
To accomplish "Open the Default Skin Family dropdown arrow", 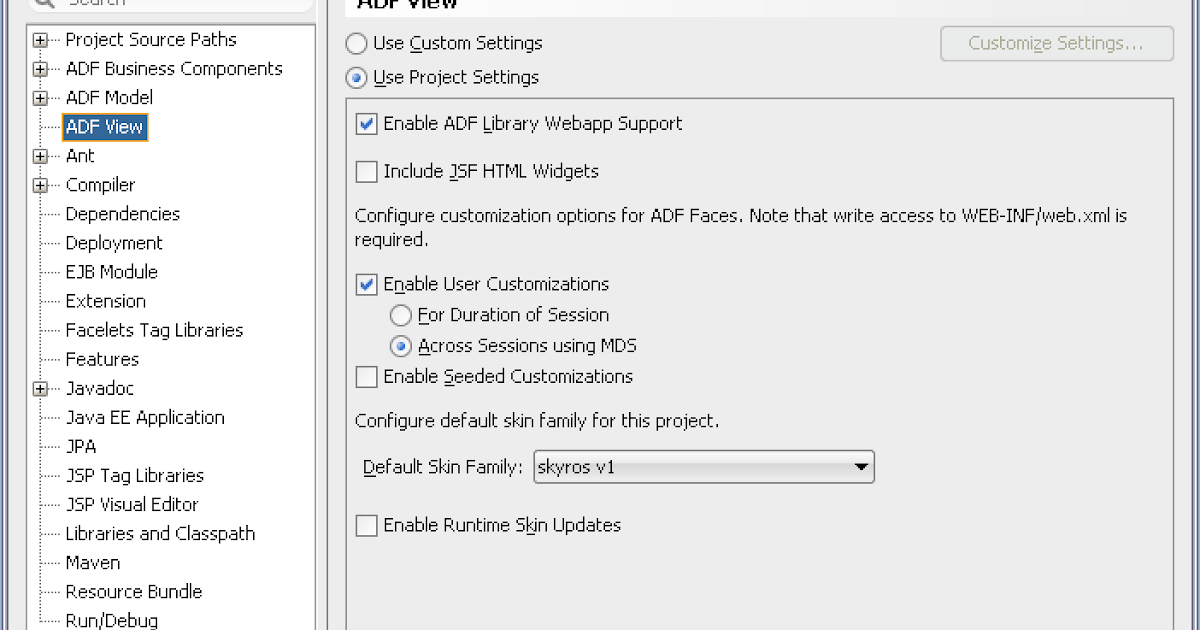I will (x=860, y=466).
